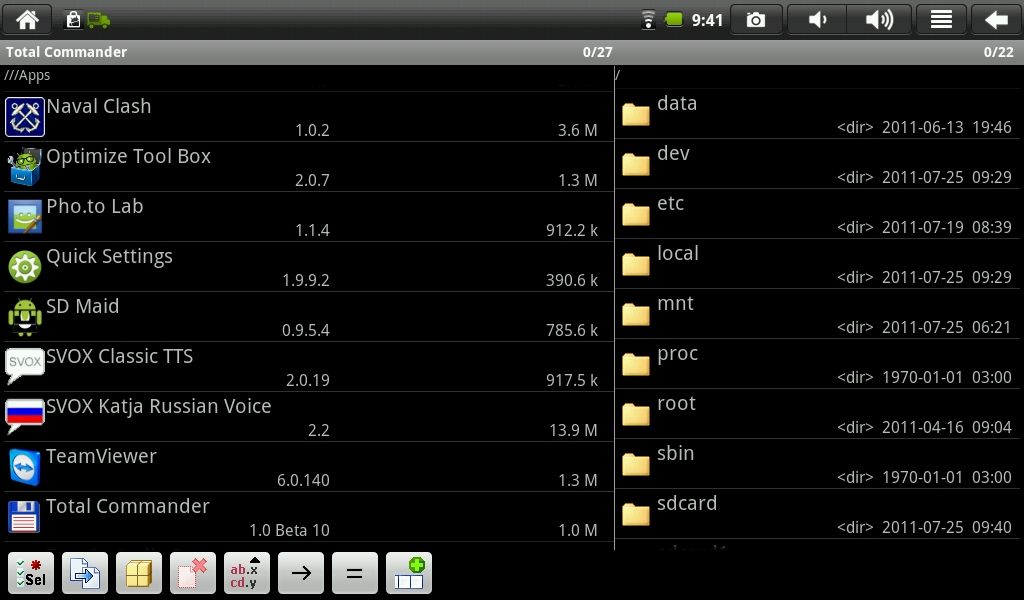Screen dimensions: 1024x600
Task: Open the Select (Sel) tool
Action: click(31, 573)
